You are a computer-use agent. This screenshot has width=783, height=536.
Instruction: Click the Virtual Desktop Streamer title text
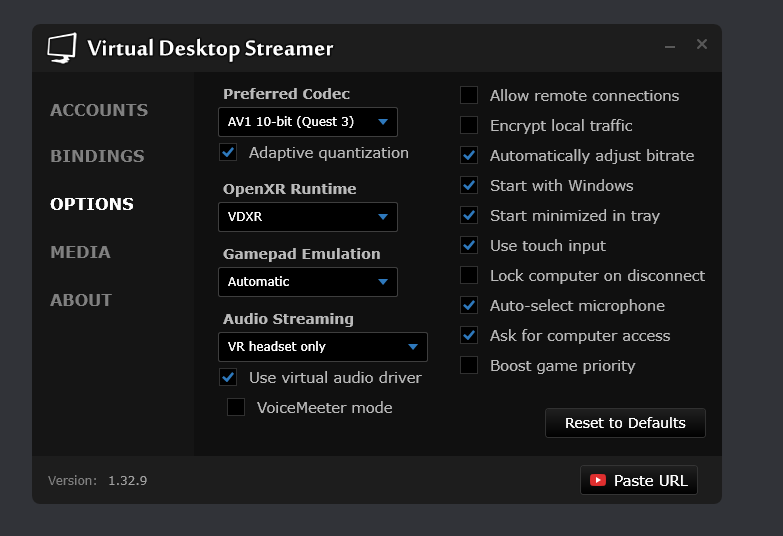tap(210, 49)
